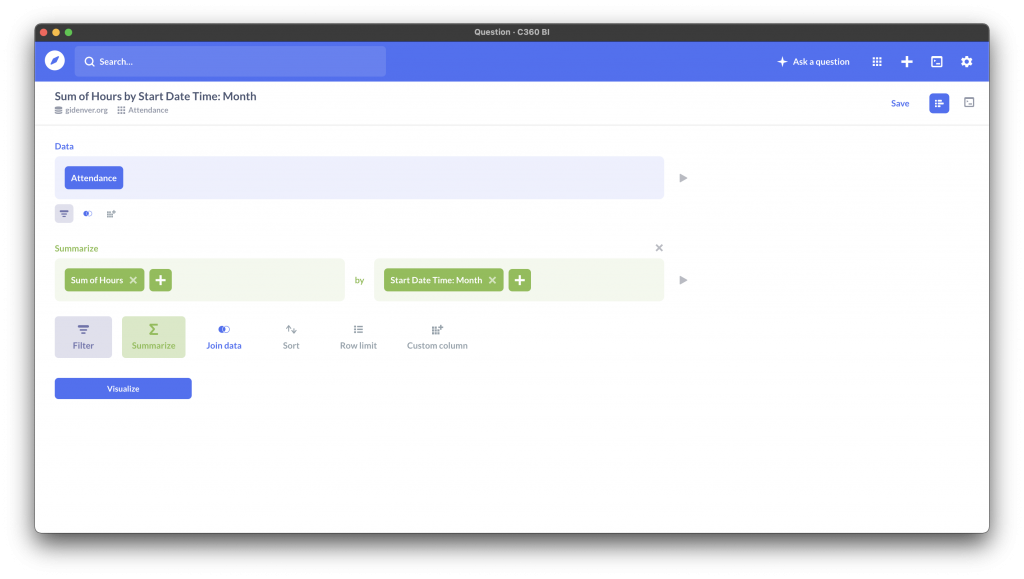Add another grouping with plus after Start Date Time
Image resolution: width=1024 pixels, height=579 pixels.
click(x=520, y=280)
